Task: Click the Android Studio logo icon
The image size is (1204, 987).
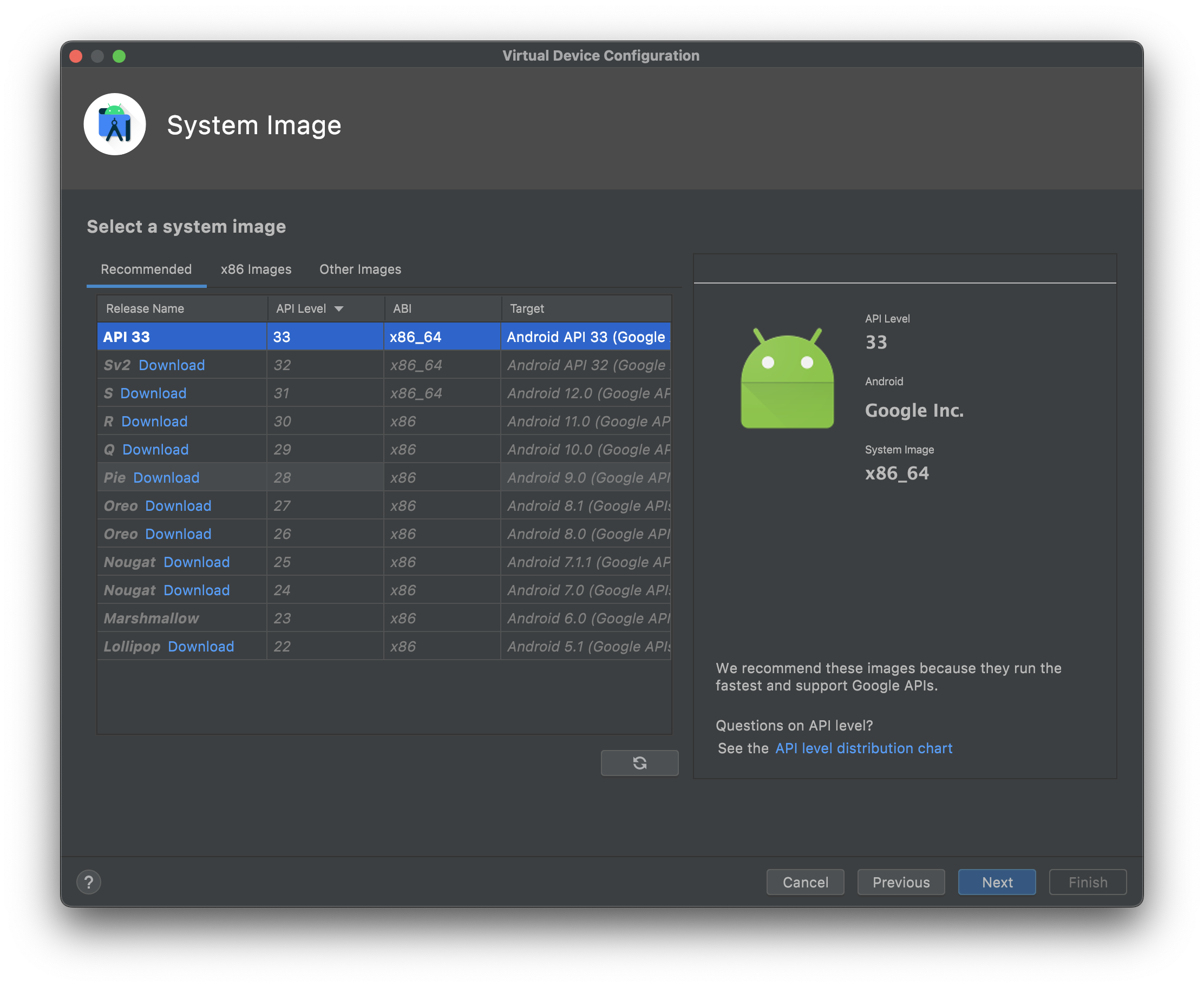Action: [115, 124]
